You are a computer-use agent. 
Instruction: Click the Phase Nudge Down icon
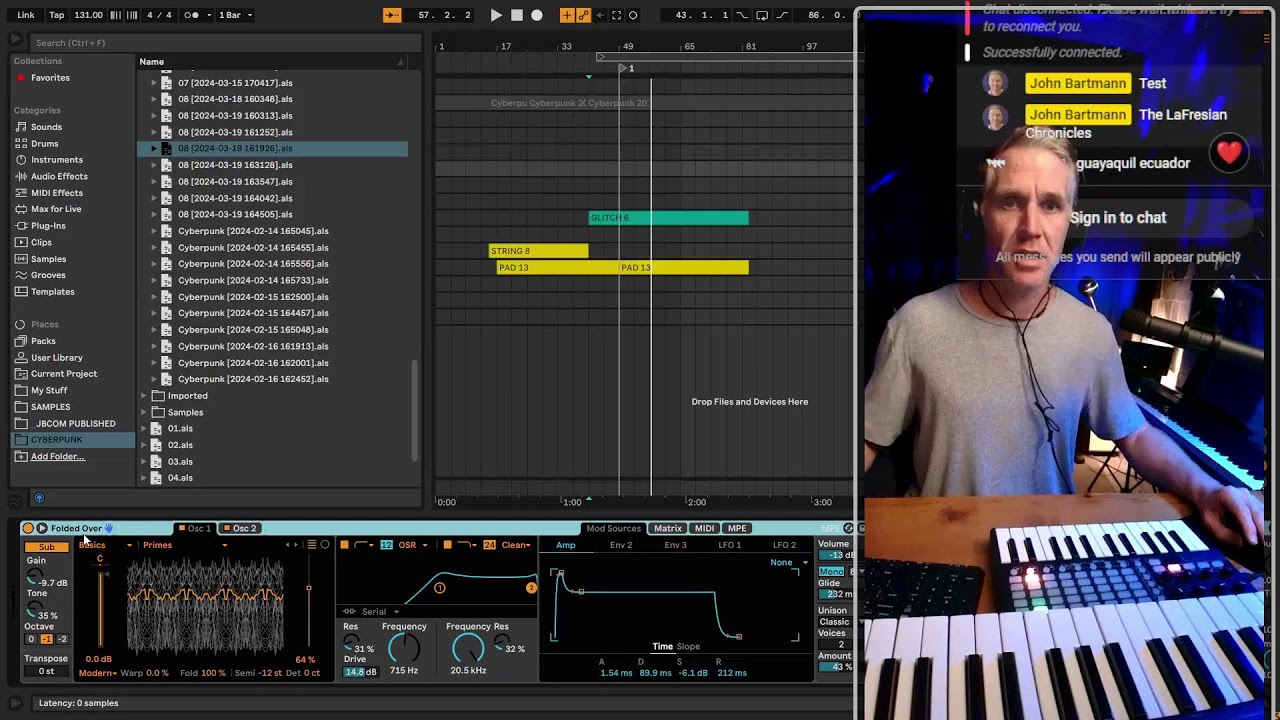tap(117, 15)
